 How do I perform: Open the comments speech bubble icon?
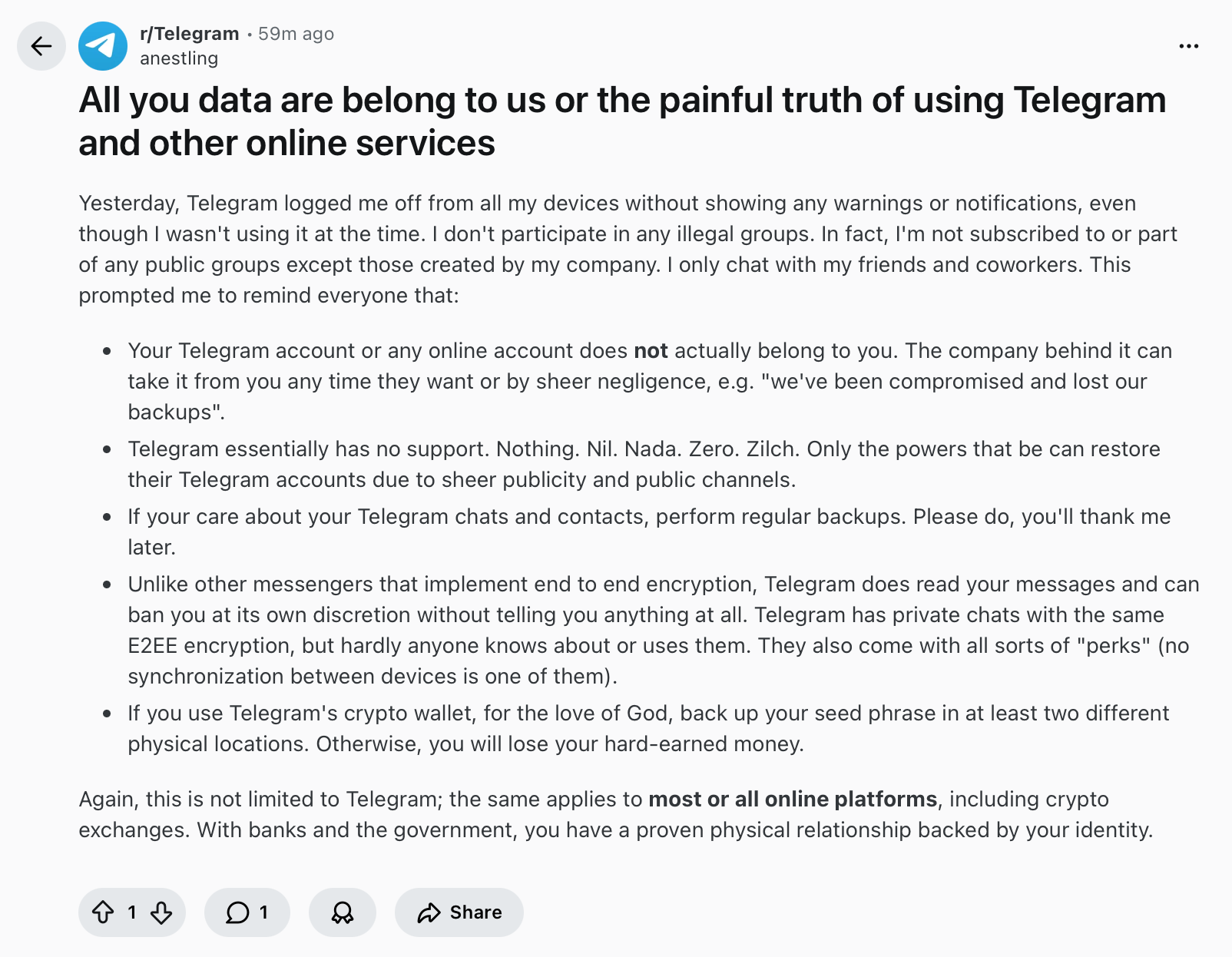click(x=238, y=912)
